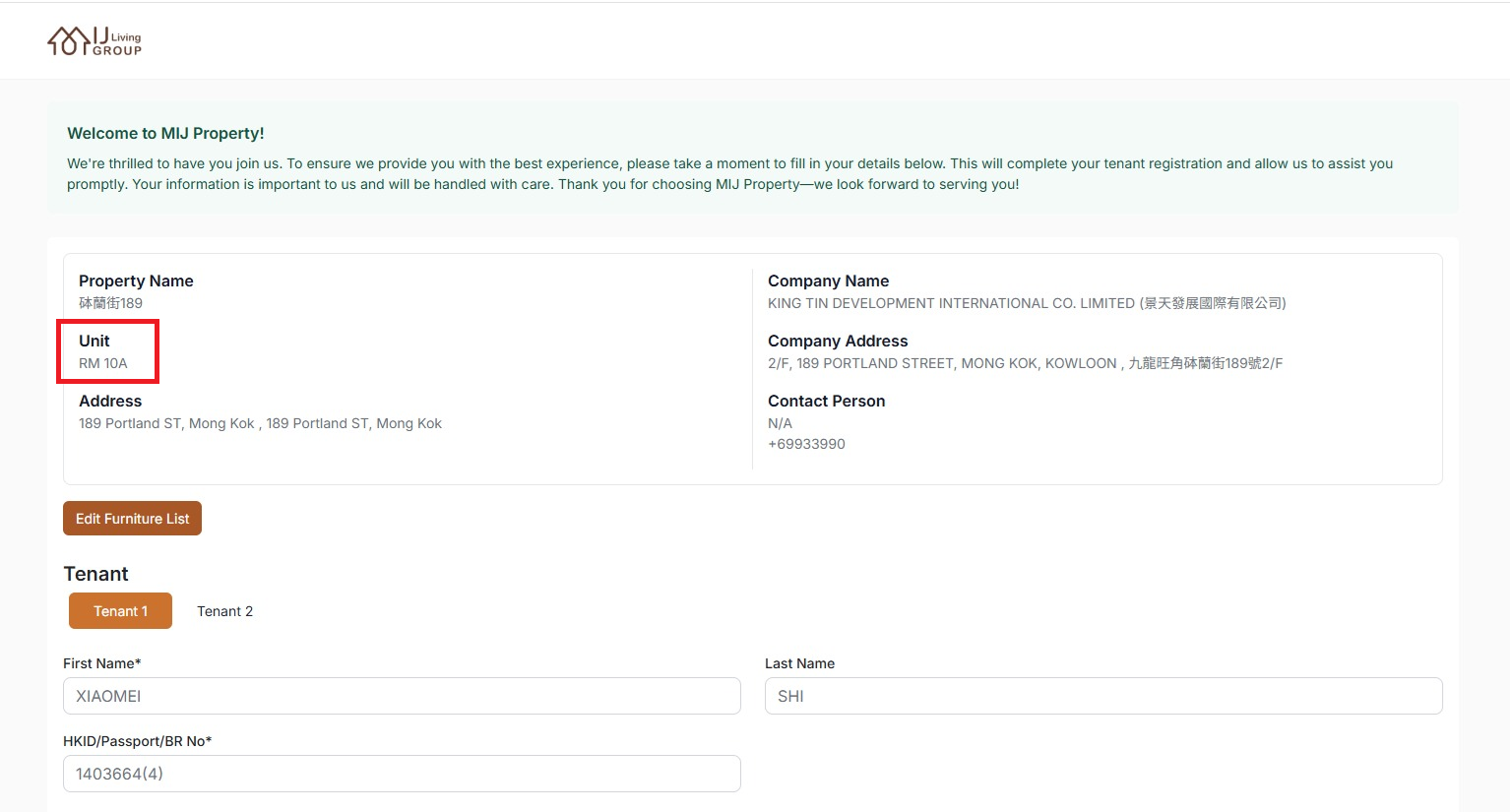Click the HKID/Passport/BR No* field label
Screen dimensions: 1510x812
[x=138, y=741]
